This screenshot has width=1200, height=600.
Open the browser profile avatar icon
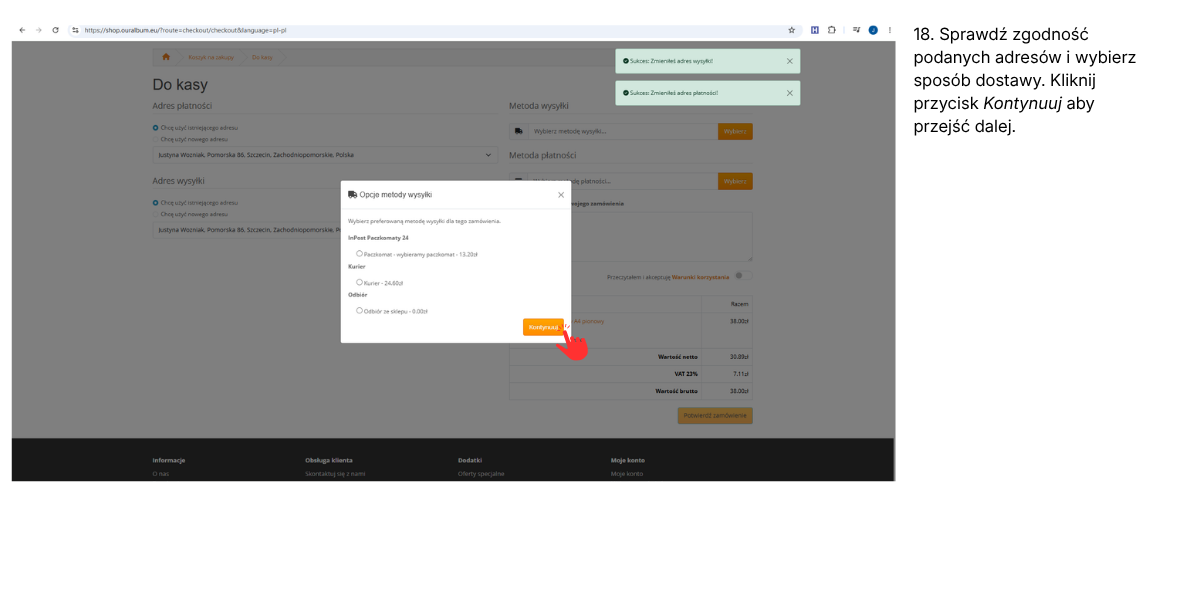coord(873,30)
